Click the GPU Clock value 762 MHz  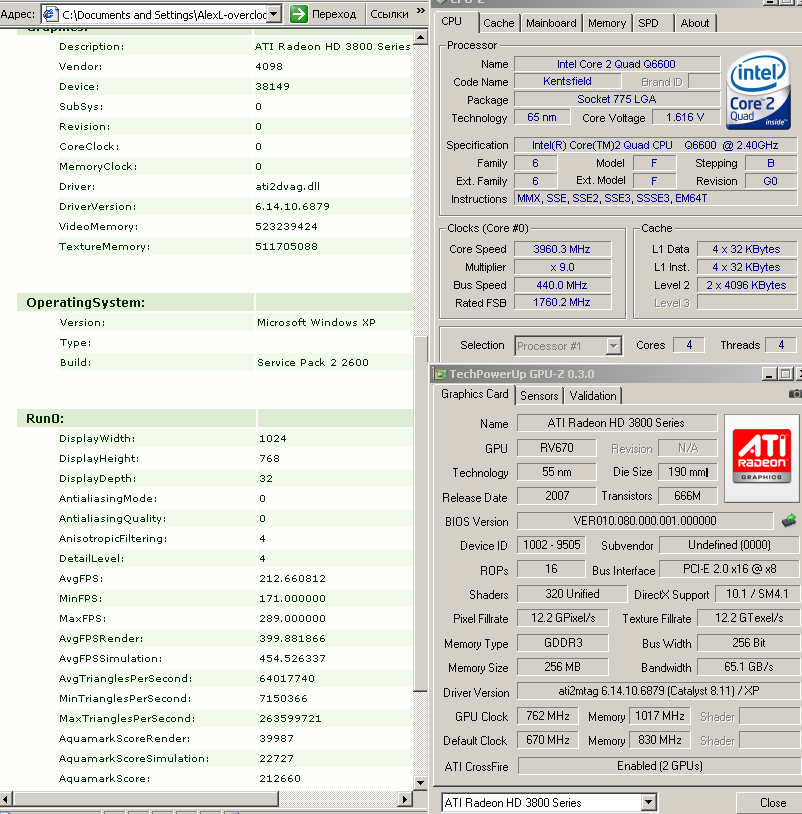(548, 716)
